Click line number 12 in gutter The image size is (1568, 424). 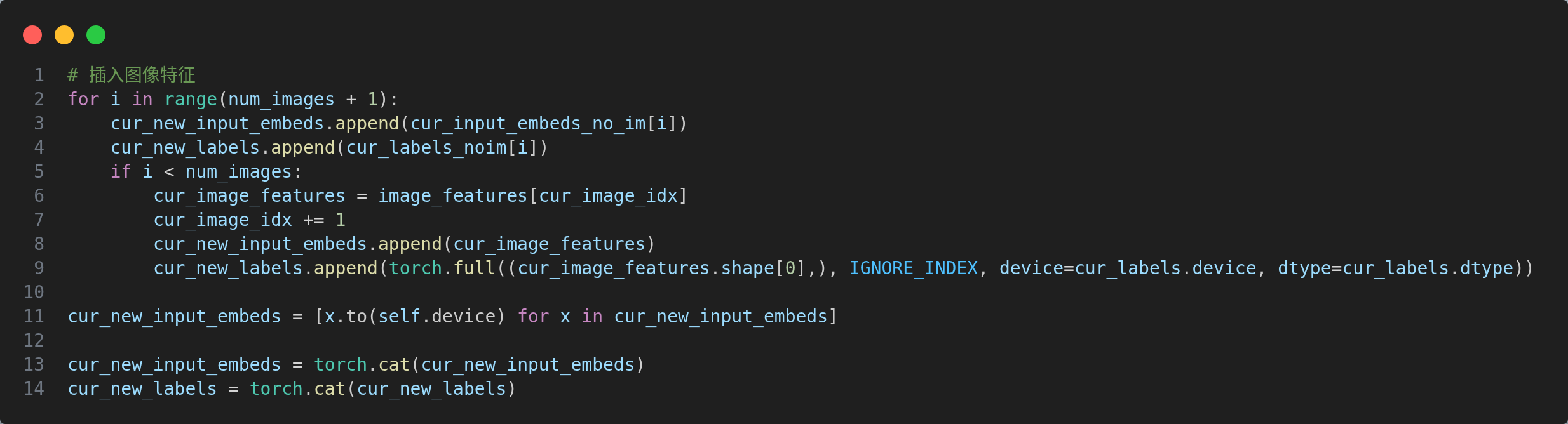click(x=34, y=341)
